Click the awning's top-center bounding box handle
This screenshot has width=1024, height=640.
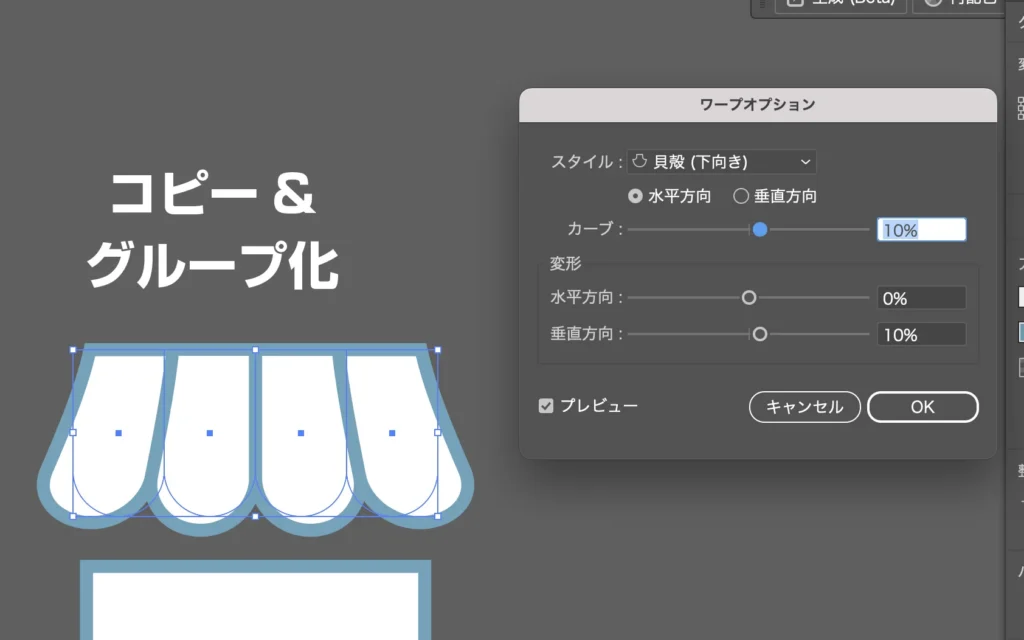point(255,350)
